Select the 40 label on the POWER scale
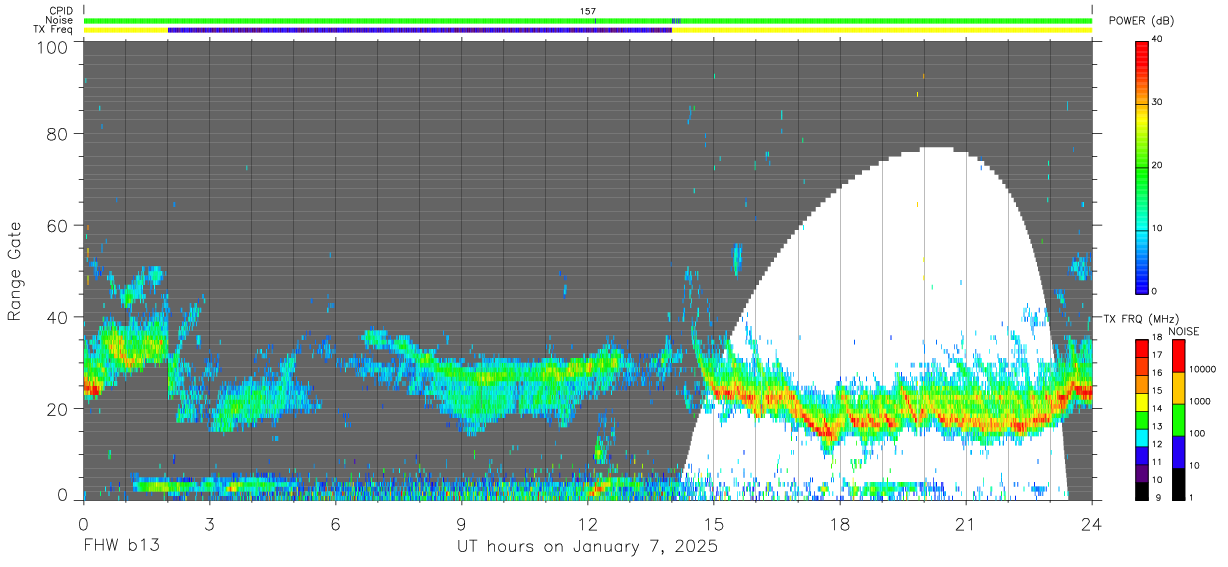 pyautogui.click(x=1158, y=40)
